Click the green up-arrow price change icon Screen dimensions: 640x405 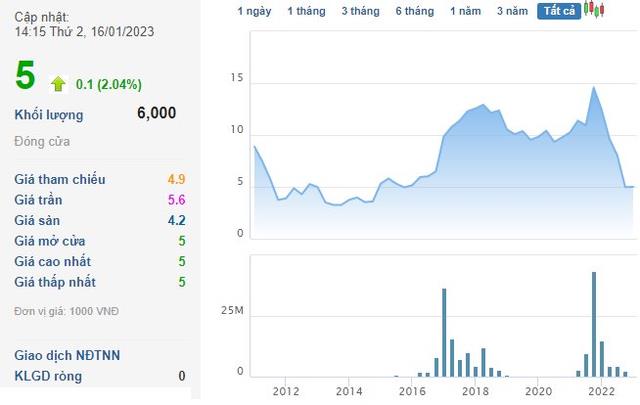point(58,84)
